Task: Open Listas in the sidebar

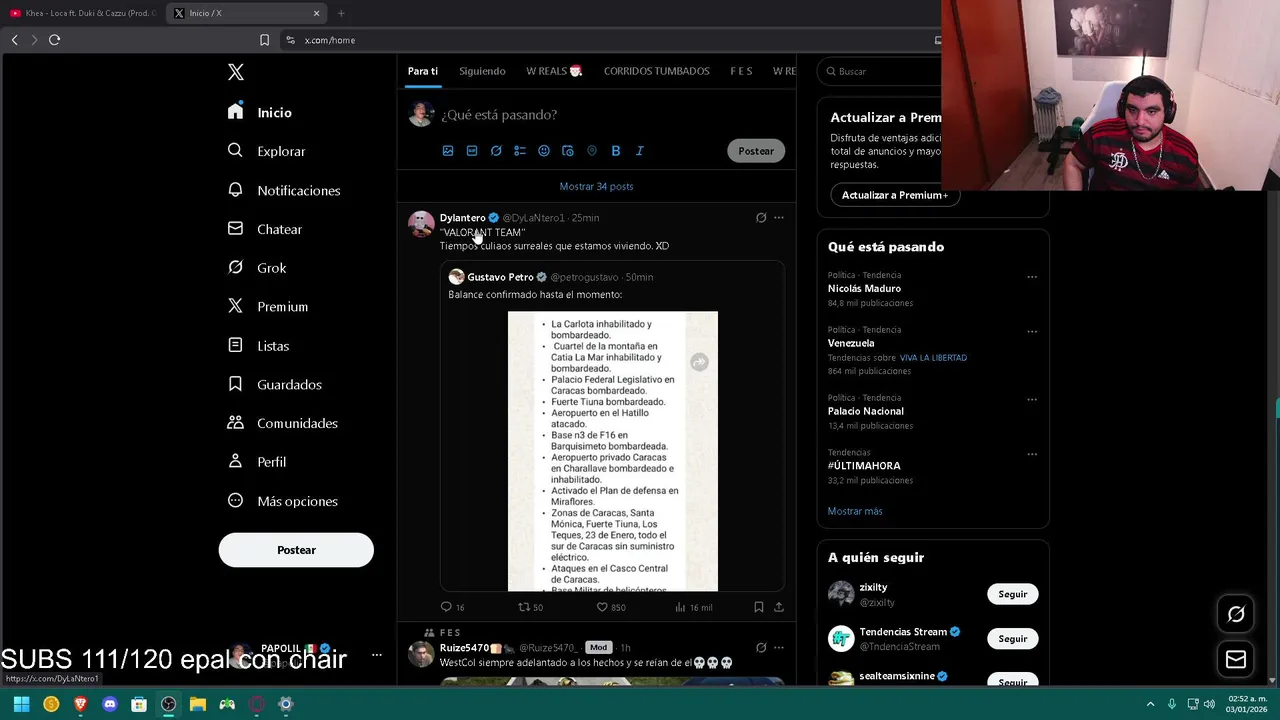Action: pyautogui.click(x=258, y=346)
